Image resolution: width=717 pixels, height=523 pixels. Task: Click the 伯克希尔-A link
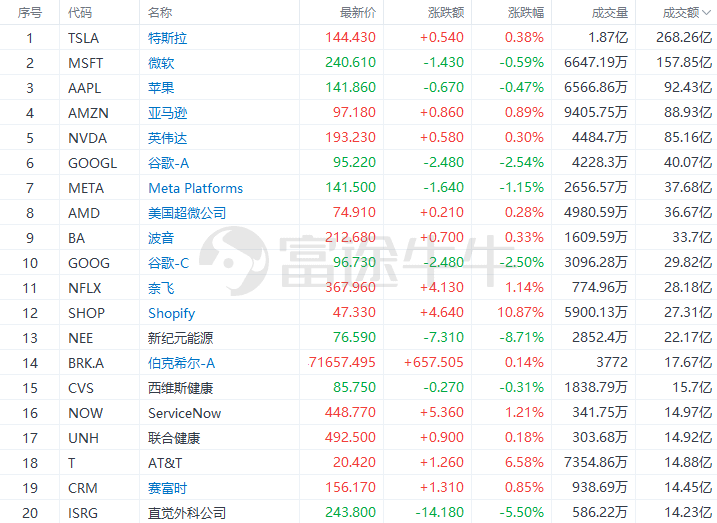click(181, 363)
